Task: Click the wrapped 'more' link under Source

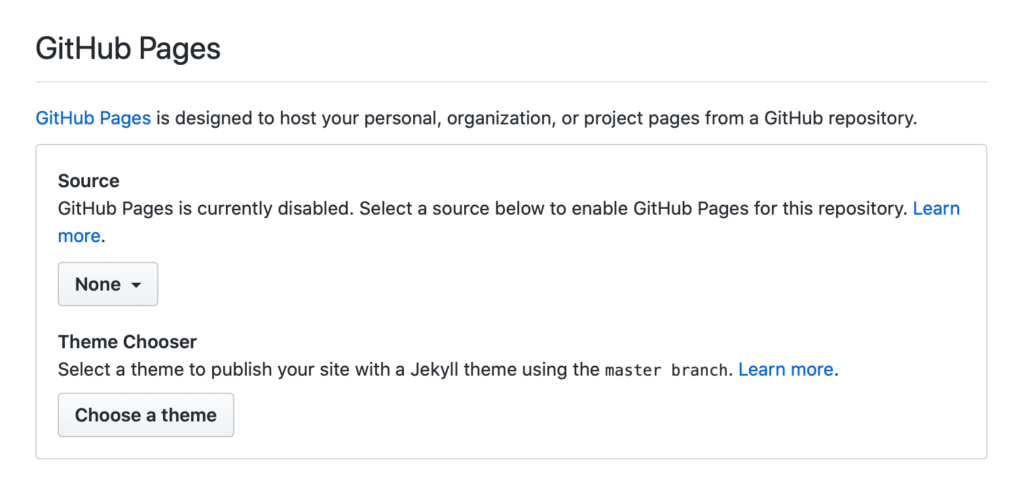Action: (79, 236)
